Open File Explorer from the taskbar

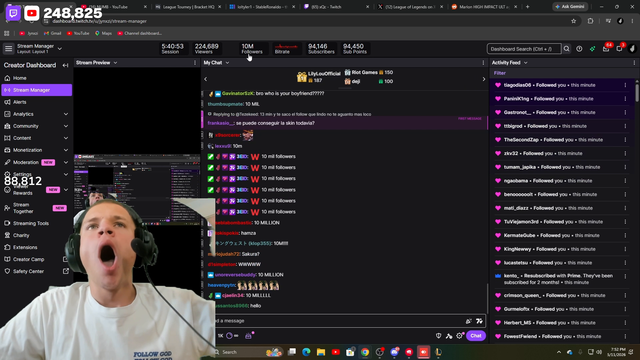point(321,352)
